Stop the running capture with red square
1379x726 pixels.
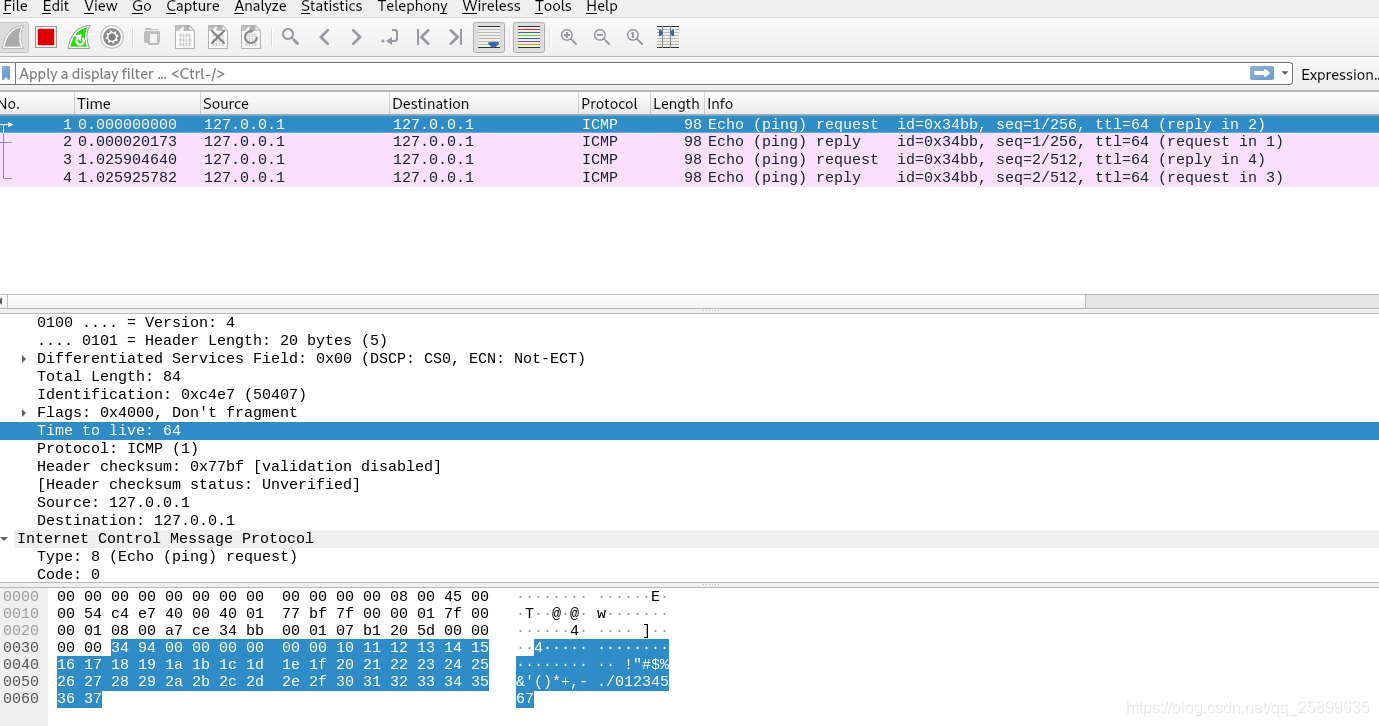click(46, 37)
